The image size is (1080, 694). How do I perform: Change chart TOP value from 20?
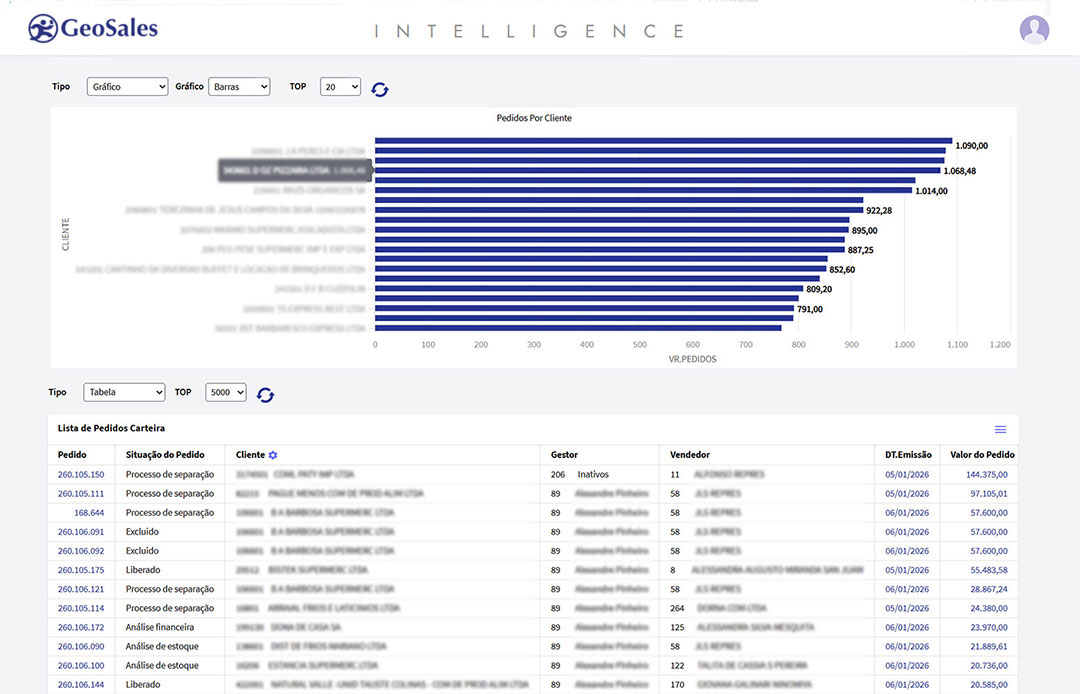click(x=340, y=87)
